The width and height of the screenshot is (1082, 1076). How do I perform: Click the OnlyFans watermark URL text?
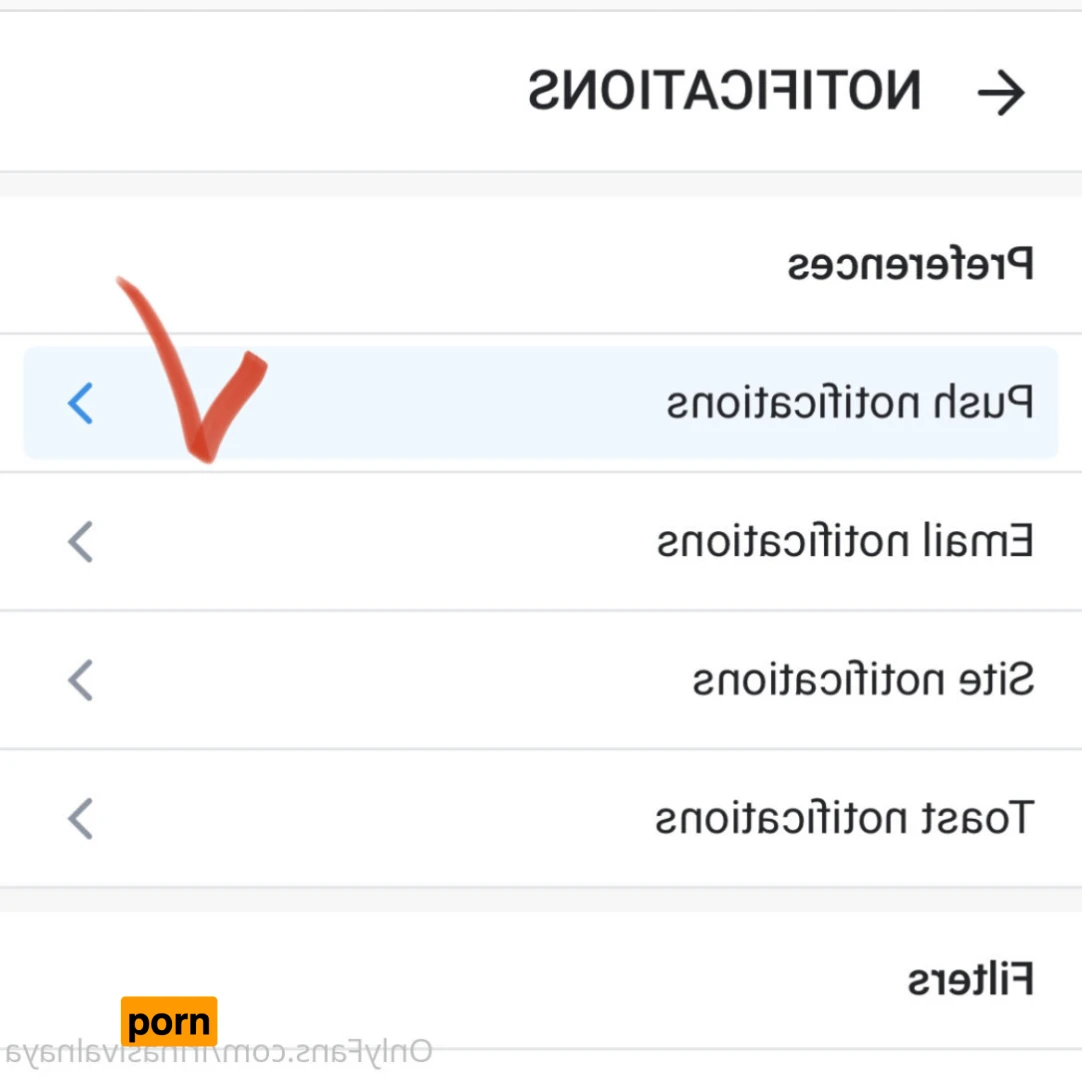(220, 1052)
